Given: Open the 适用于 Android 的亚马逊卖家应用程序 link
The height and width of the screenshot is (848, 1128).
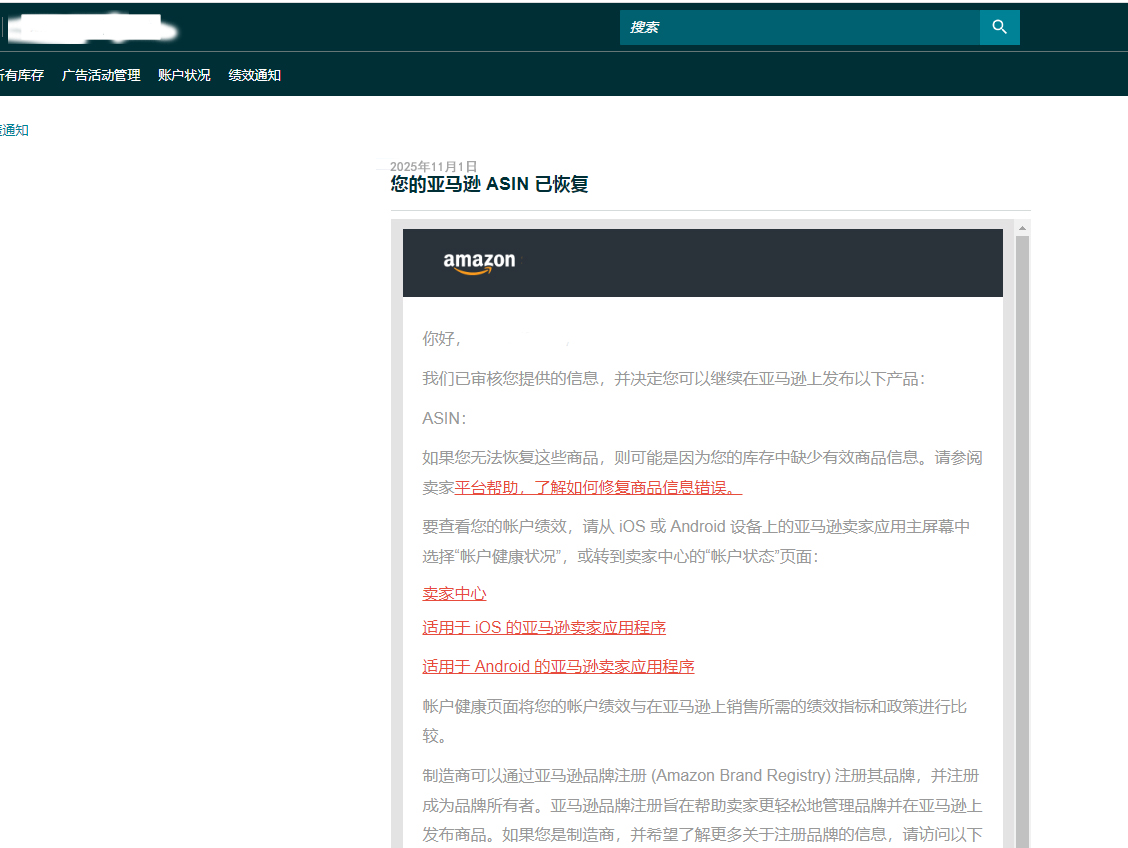Looking at the screenshot, I should (x=558, y=666).
